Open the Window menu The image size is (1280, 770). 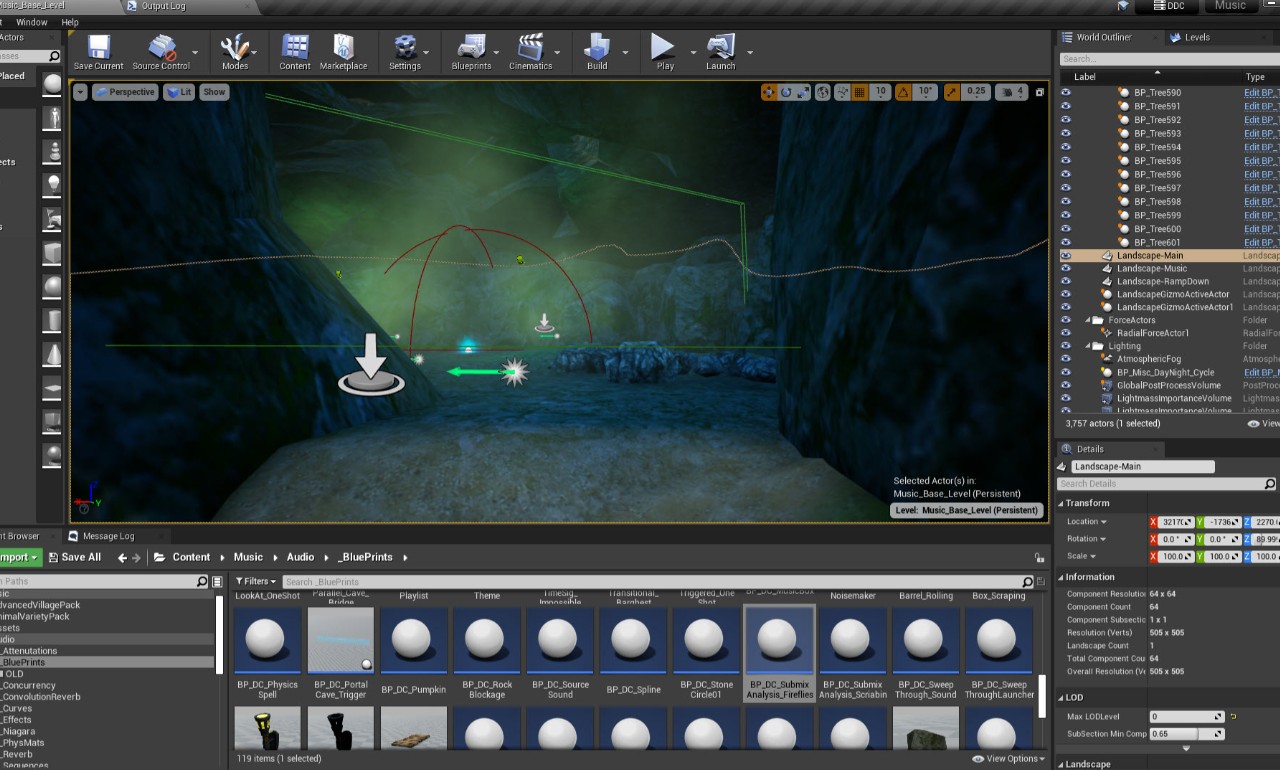coord(32,22)
